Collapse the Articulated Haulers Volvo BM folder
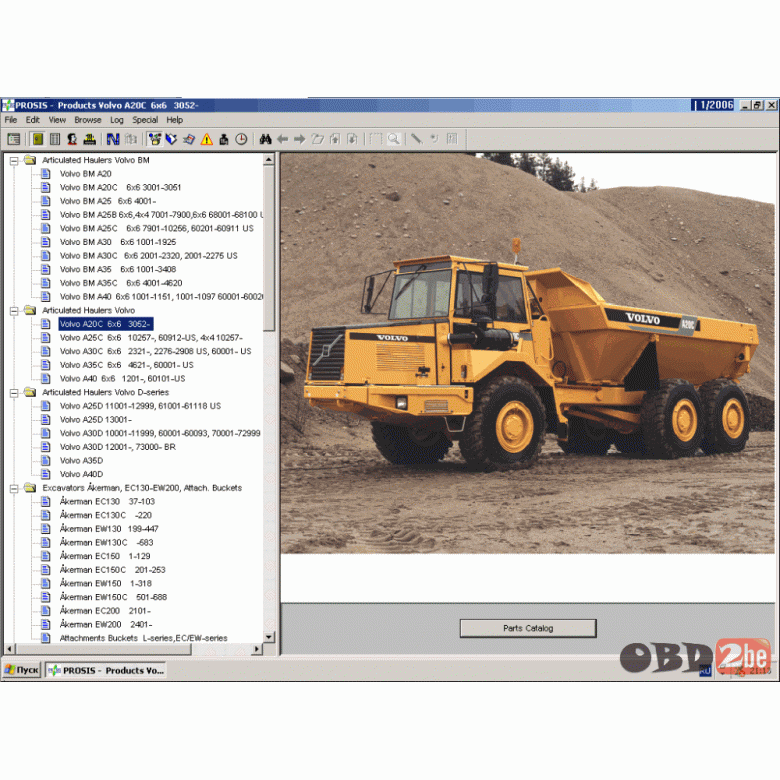This screenshot has height=780, width=780. [x=14, y=161]
